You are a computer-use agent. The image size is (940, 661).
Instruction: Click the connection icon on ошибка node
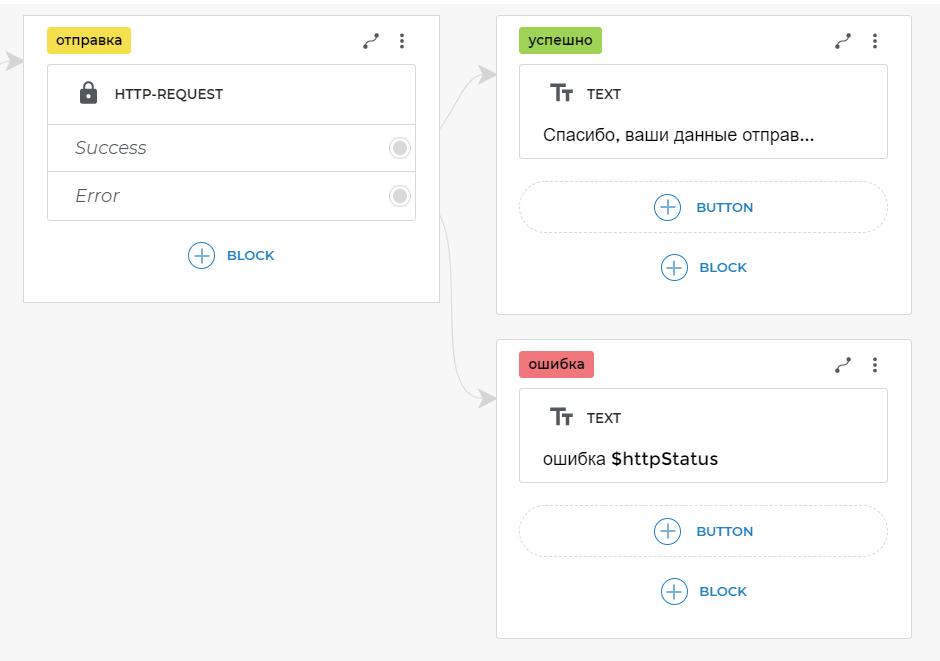(x=843, y=365)
